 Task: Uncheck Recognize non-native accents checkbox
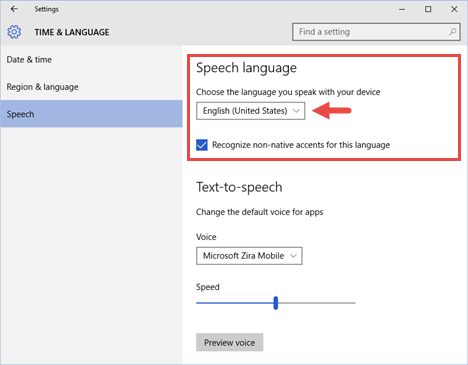[x=202, y=145]
